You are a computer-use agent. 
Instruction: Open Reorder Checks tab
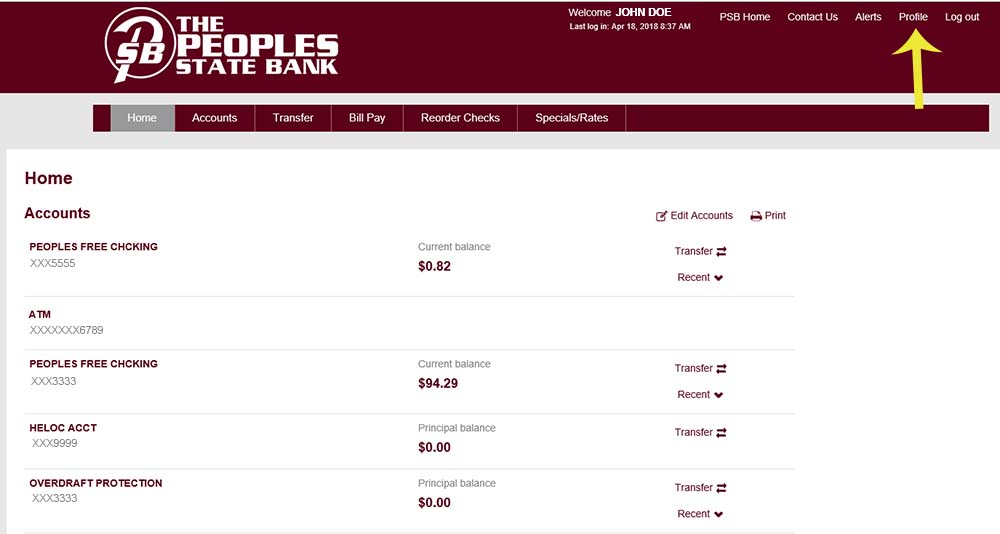(x=460, y=118)
